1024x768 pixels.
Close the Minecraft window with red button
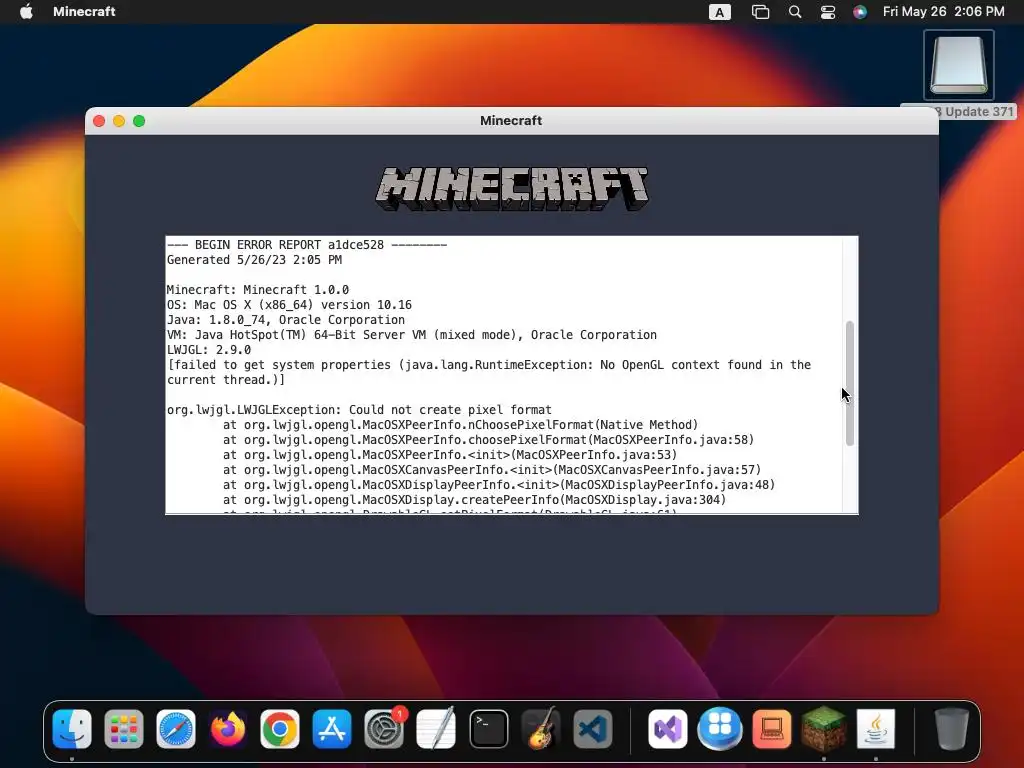[x=99, y=121]
